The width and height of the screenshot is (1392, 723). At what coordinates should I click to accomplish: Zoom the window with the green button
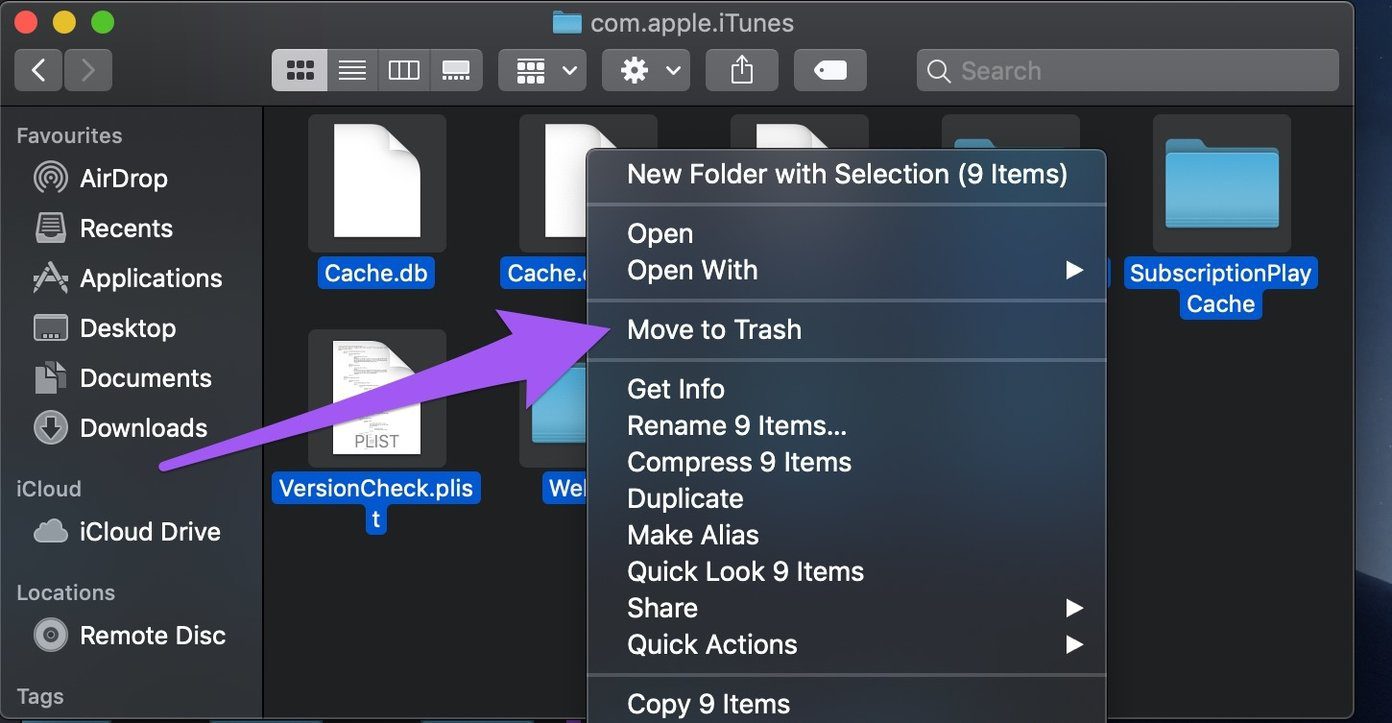(102, 22)
